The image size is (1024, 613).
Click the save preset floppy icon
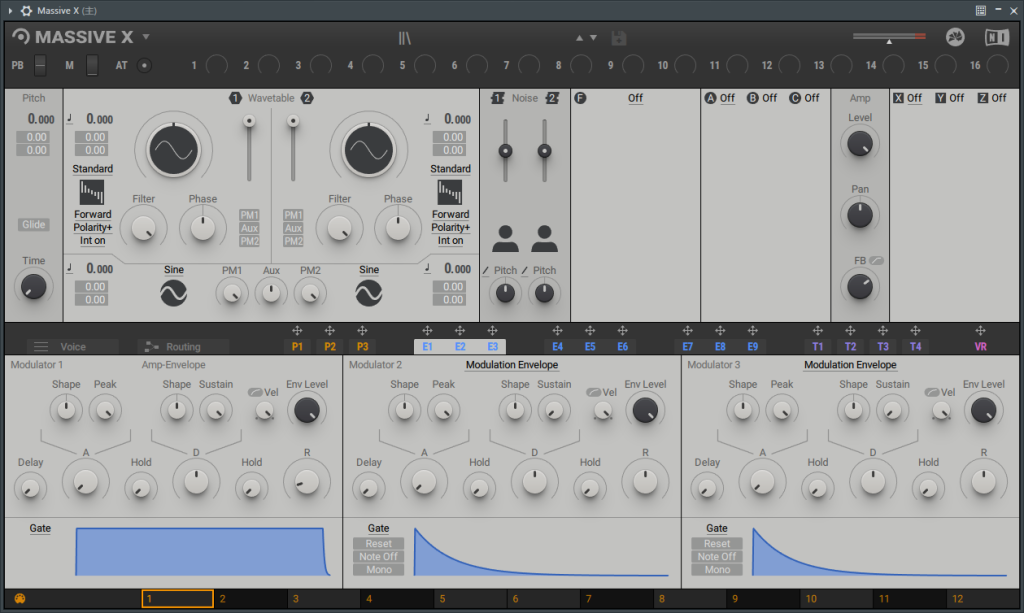618,38
